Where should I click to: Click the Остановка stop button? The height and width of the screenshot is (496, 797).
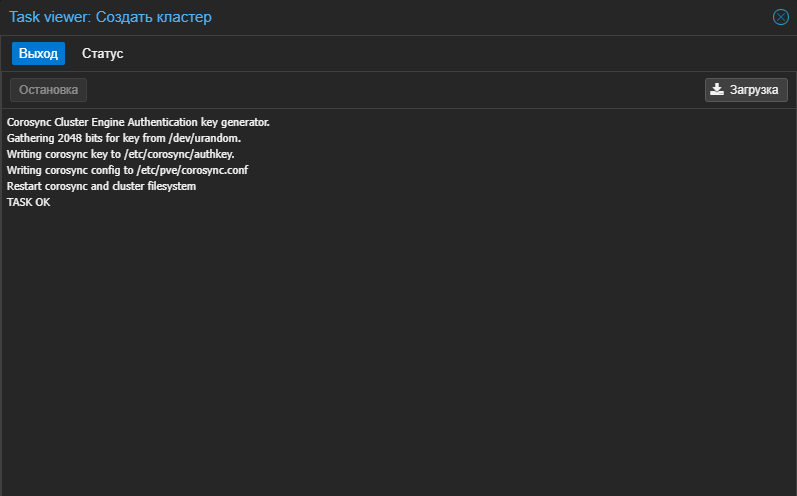click(x=48, y=90)
